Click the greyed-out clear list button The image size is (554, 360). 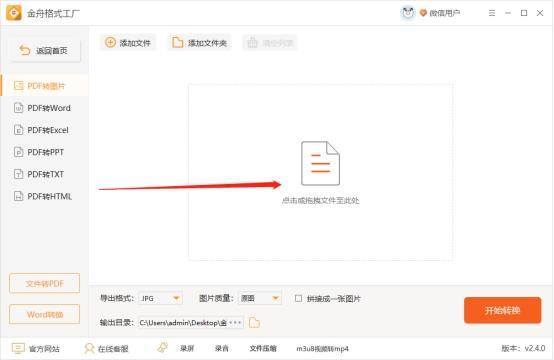point(270,43)
